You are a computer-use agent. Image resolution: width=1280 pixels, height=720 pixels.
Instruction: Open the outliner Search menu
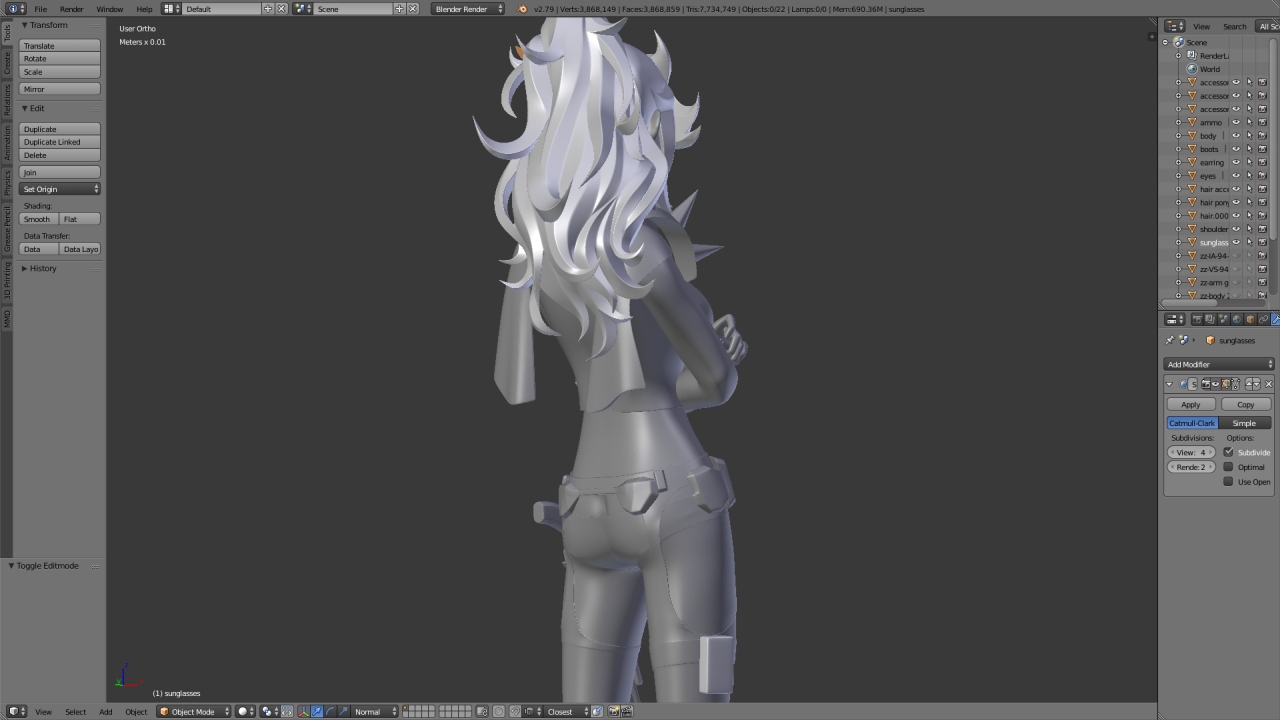pos(1235,27)
